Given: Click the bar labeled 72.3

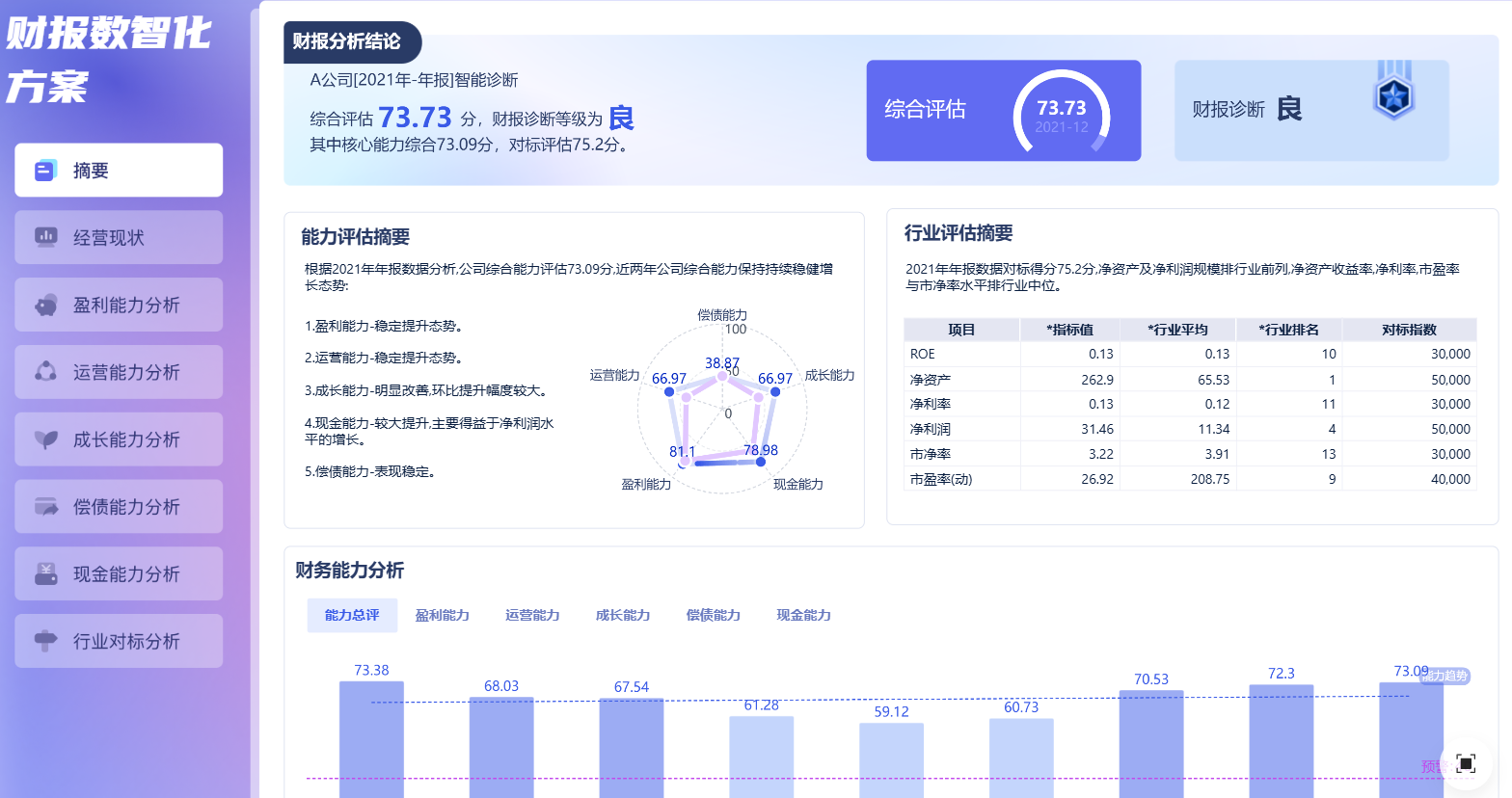Looking at the screenshot, I should 1282,741.
